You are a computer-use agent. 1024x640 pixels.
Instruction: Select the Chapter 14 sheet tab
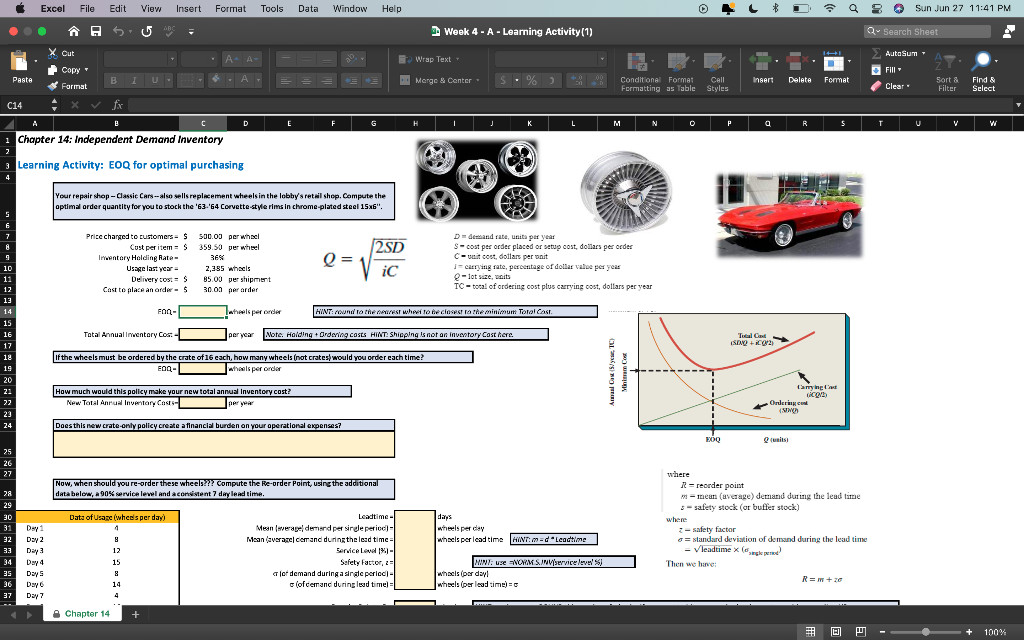pyautogui.click(x=86, y=614)
